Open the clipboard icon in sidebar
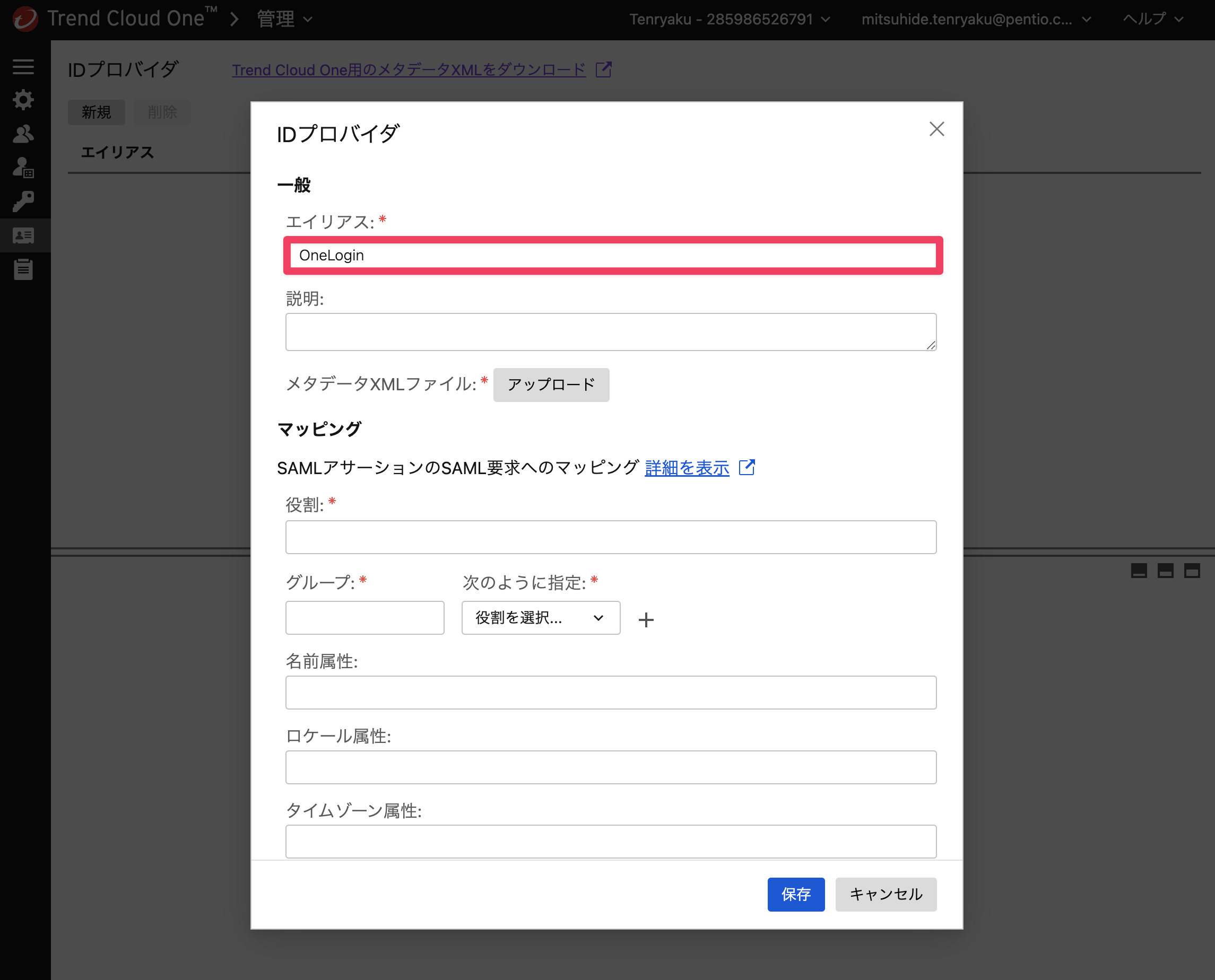The width and height of the screenshot is (1215, 980). point(23,269)
